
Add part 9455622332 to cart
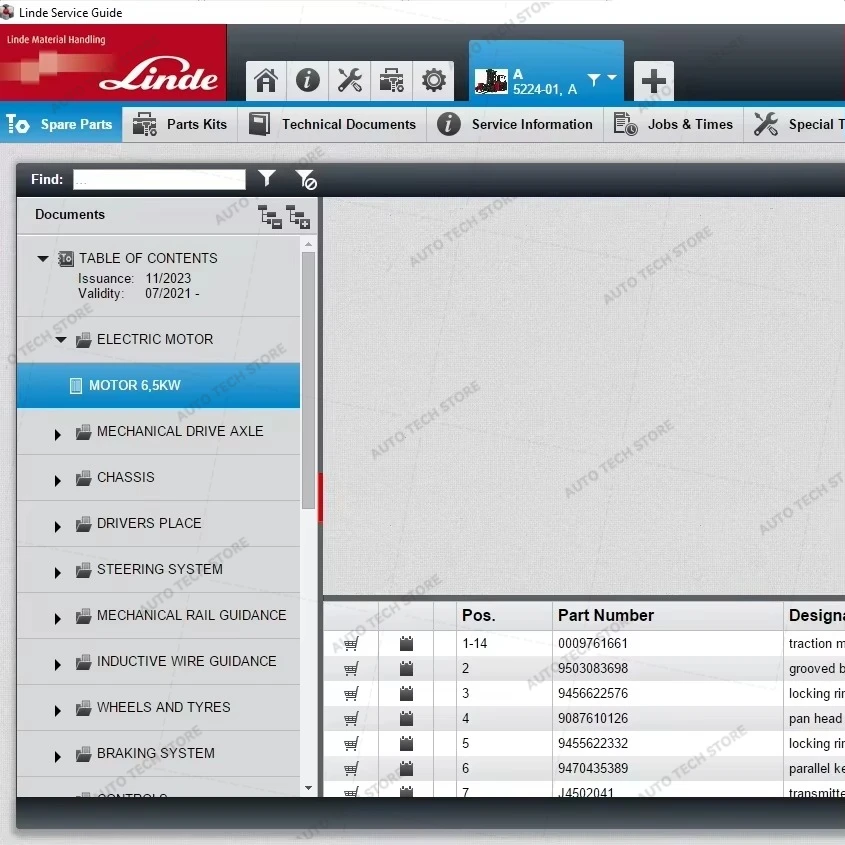tap(351, 744)
